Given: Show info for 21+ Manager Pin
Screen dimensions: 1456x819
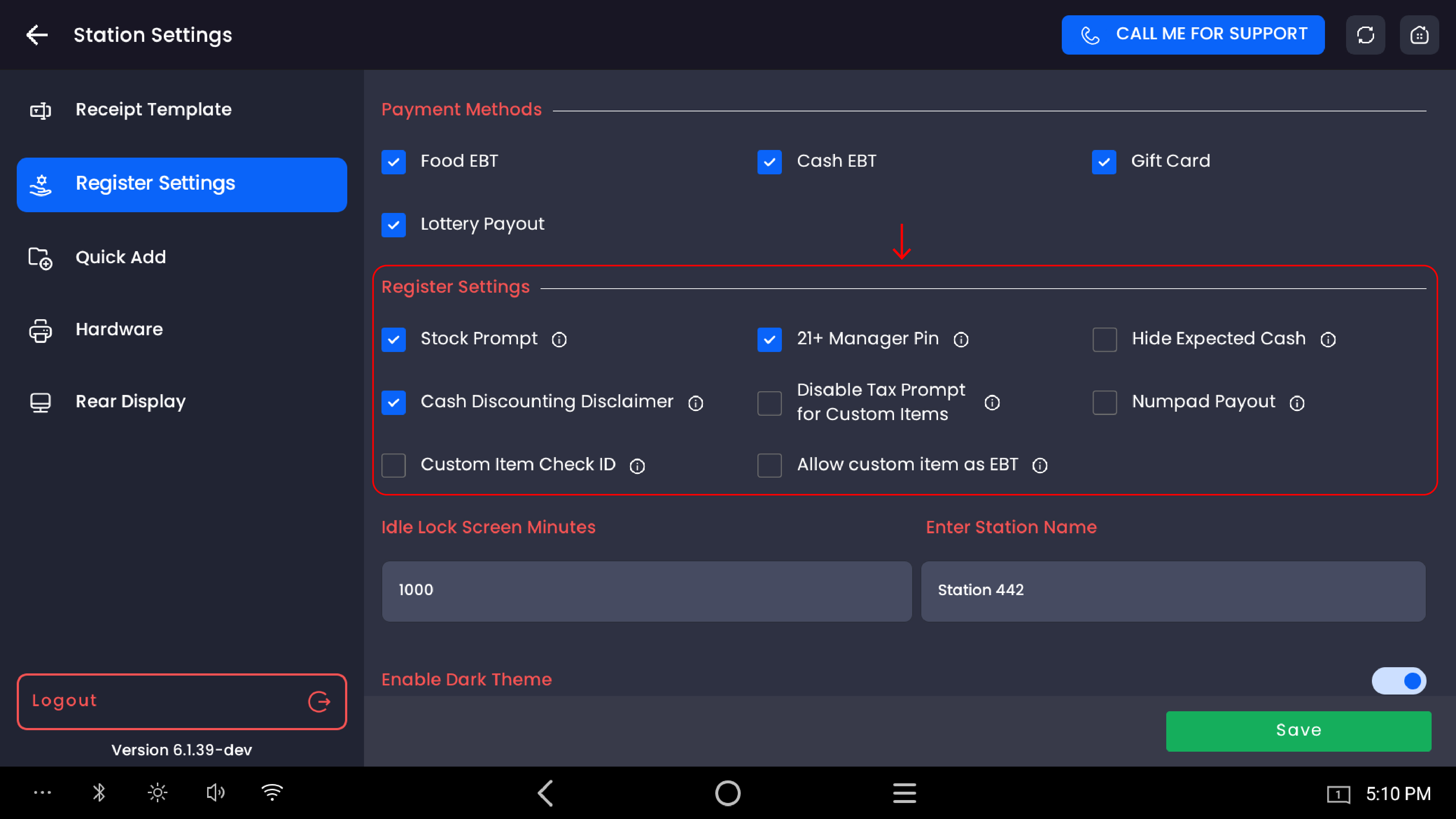Looking at the screenshot, I should [961, 339].
